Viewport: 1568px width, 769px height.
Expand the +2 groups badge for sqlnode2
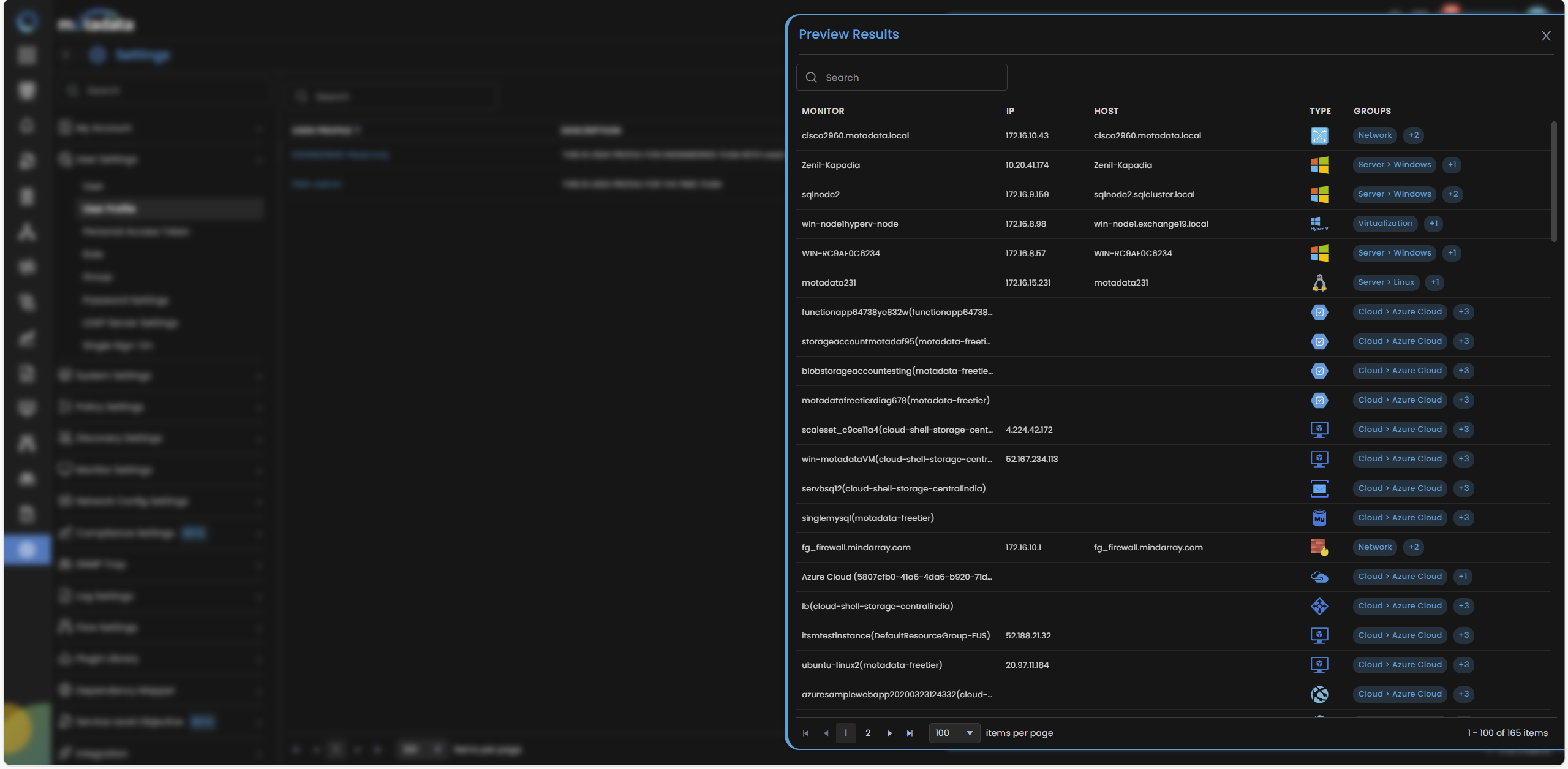tap(1452, 194)
